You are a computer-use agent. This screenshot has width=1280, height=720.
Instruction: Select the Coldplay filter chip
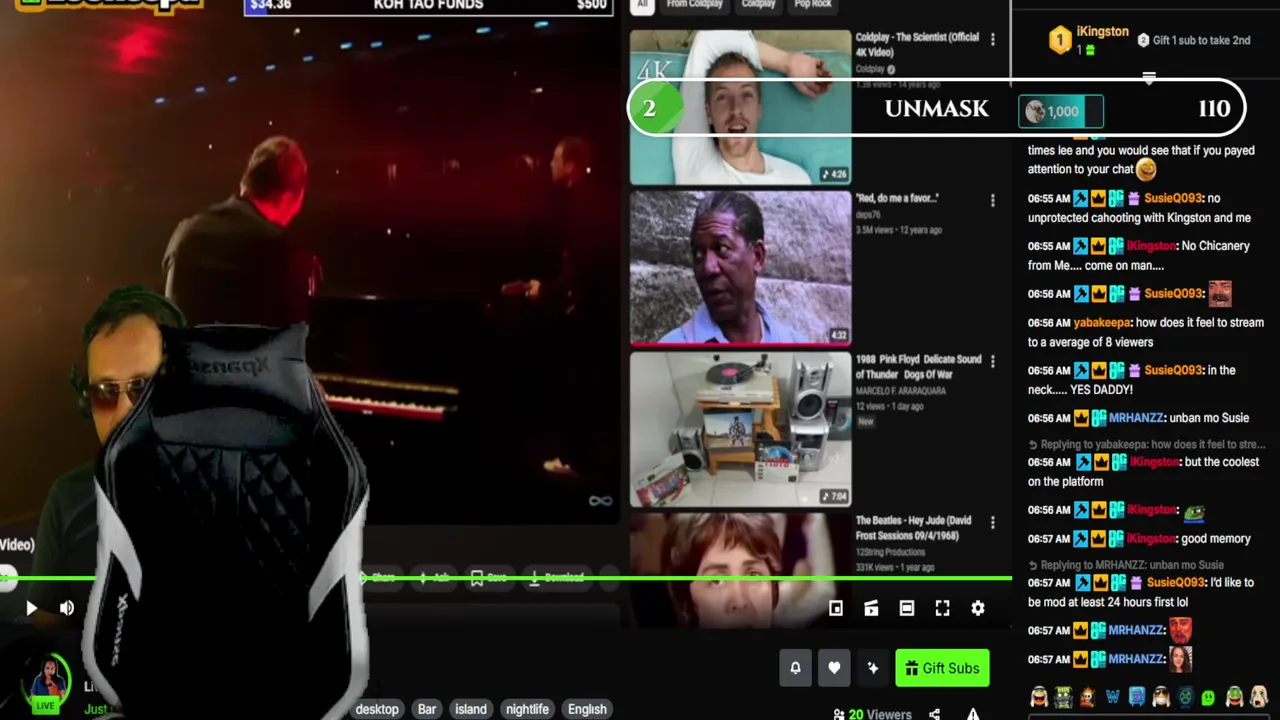(758, 4)
